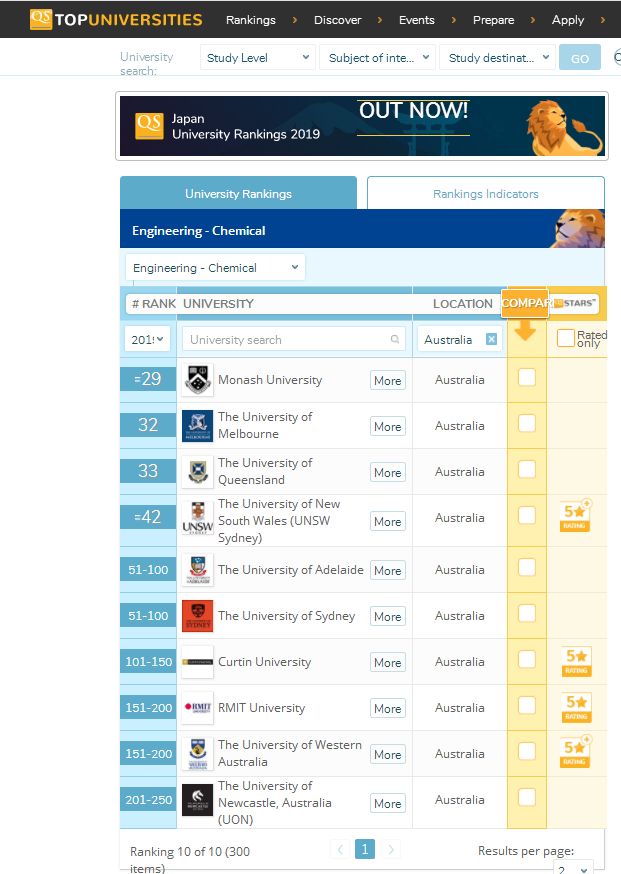Open the University of Melbourne logo
Screen dimensions: 621x874
[x=198, y=426]
